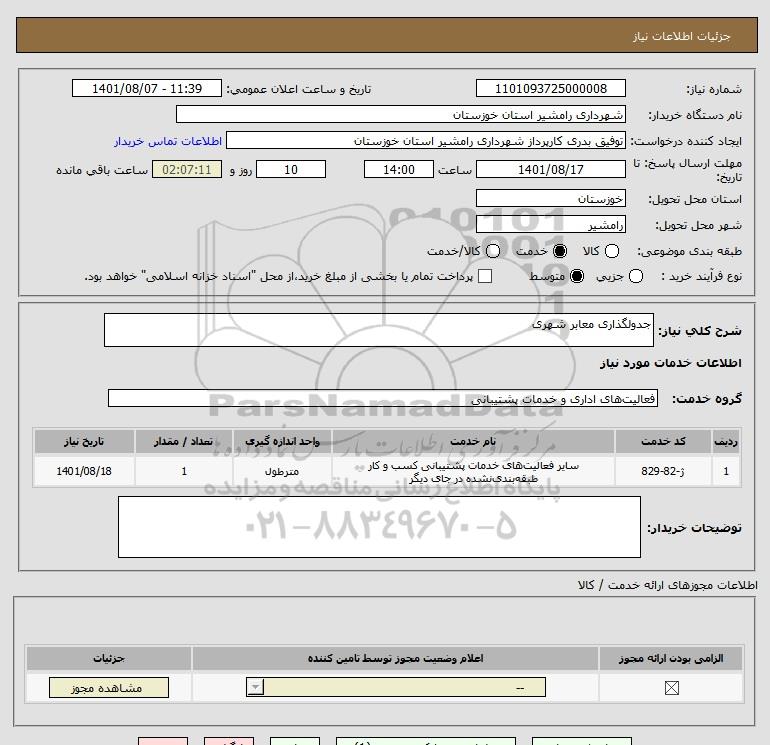The height and width of the screenshot is (745, 770).
Task: Click the گروه خدمت field
Action: coord(383,398)
